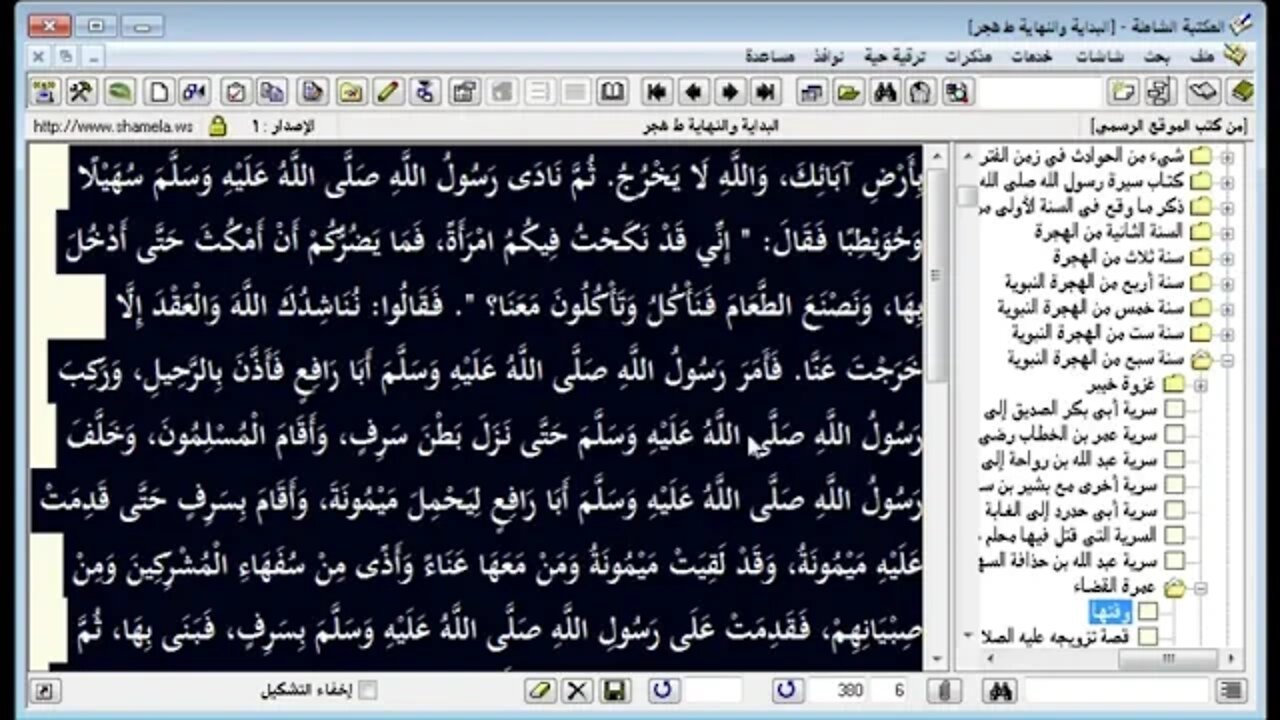The image size is (1280, 720).
Task: Click the toolbar search input box
Action: pos(1040,93)
